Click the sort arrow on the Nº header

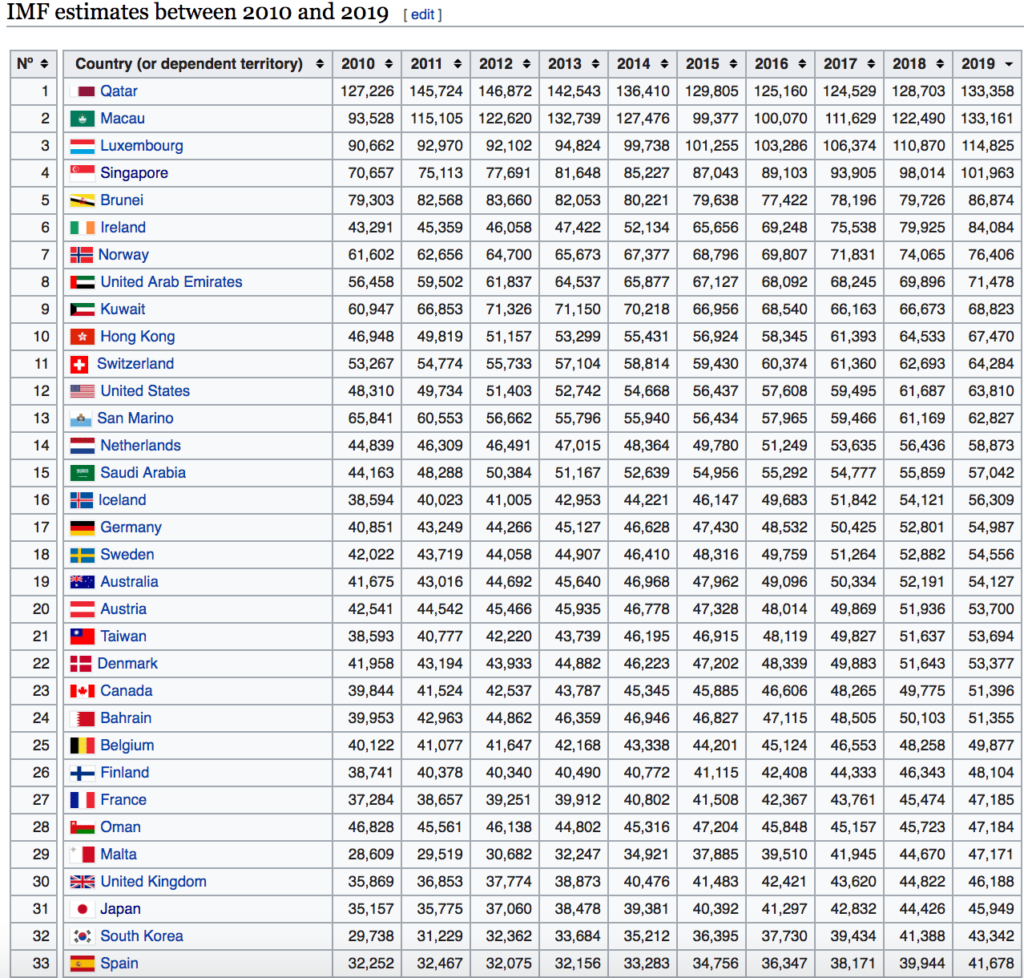[x=44, y=62]
